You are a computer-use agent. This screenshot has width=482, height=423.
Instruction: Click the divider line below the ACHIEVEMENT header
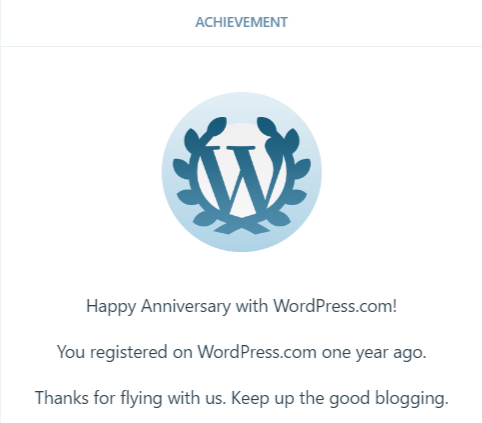241,46
